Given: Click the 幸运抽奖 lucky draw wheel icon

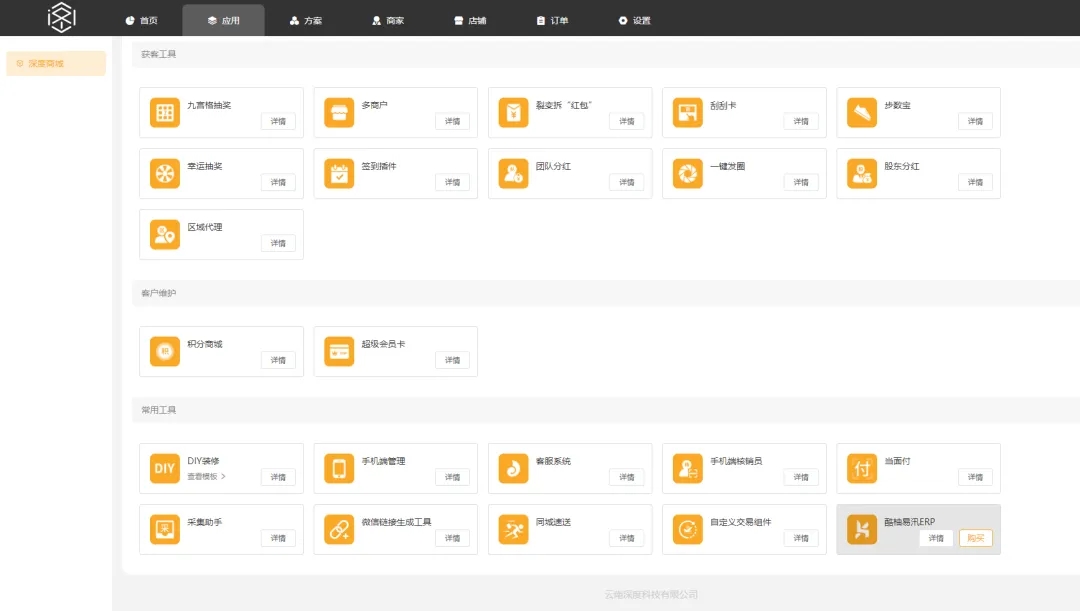Looking at the screenshot, I should [164, 172].
